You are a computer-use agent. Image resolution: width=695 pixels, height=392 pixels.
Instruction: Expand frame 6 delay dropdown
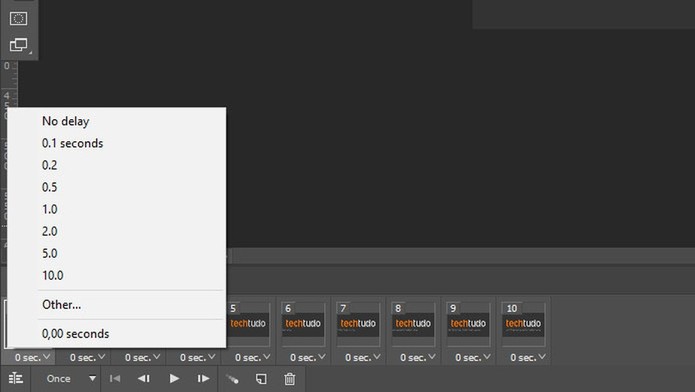click(308, 357)
